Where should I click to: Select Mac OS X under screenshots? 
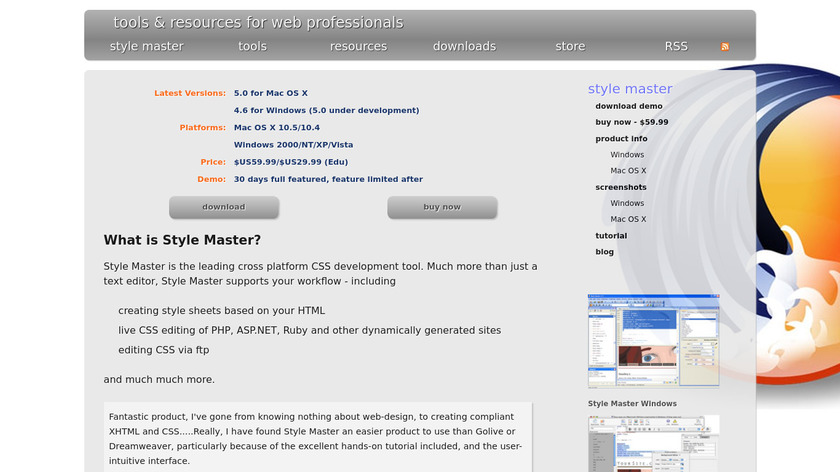click(x=628, y=219)
